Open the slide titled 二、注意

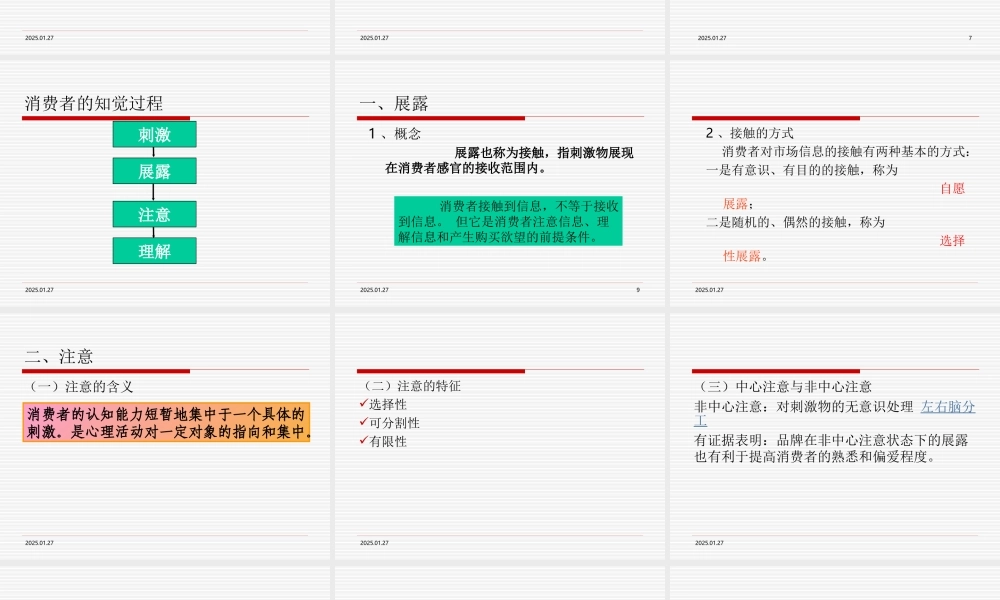pos(57,354)
